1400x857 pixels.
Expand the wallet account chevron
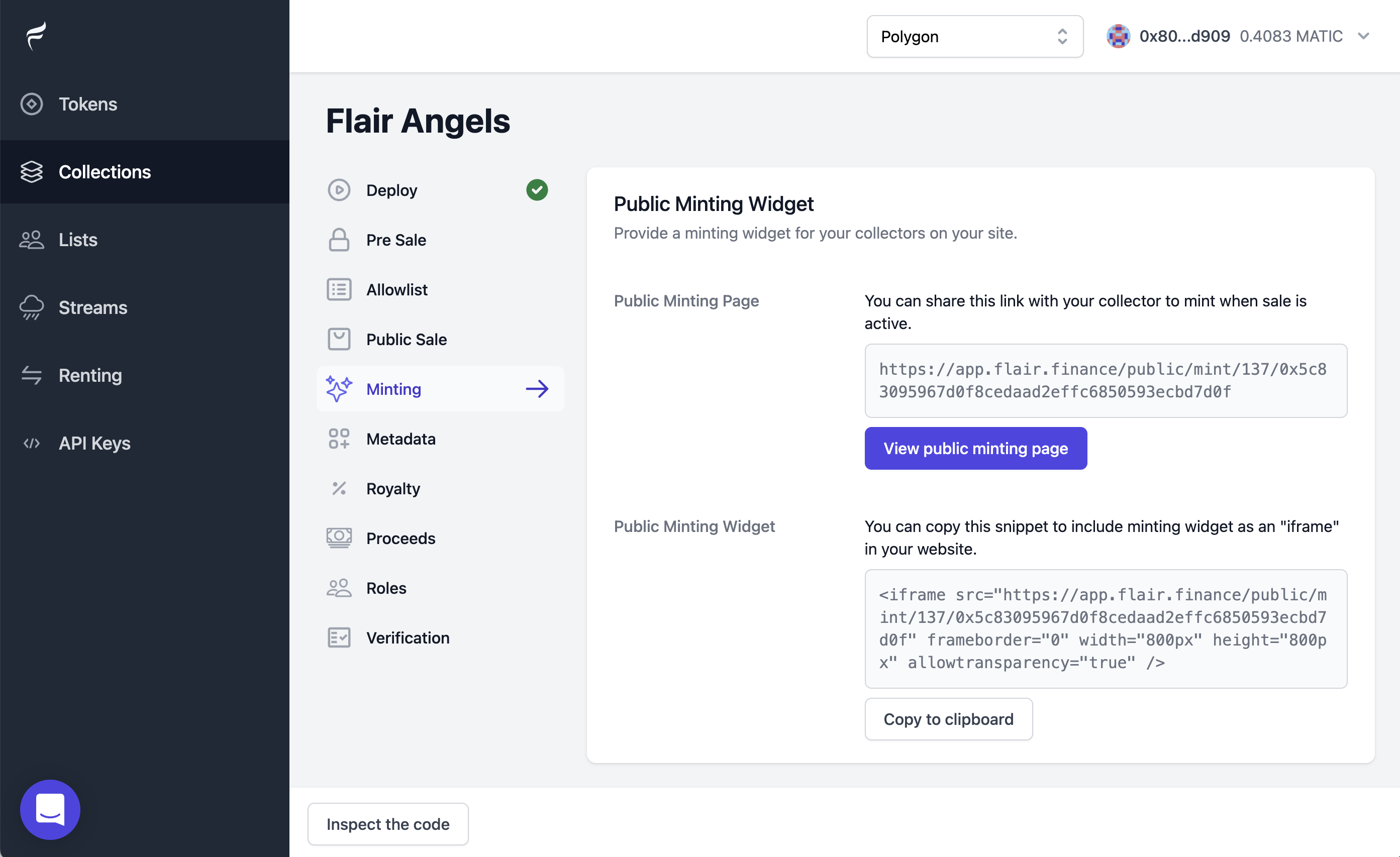[1364, 36]
